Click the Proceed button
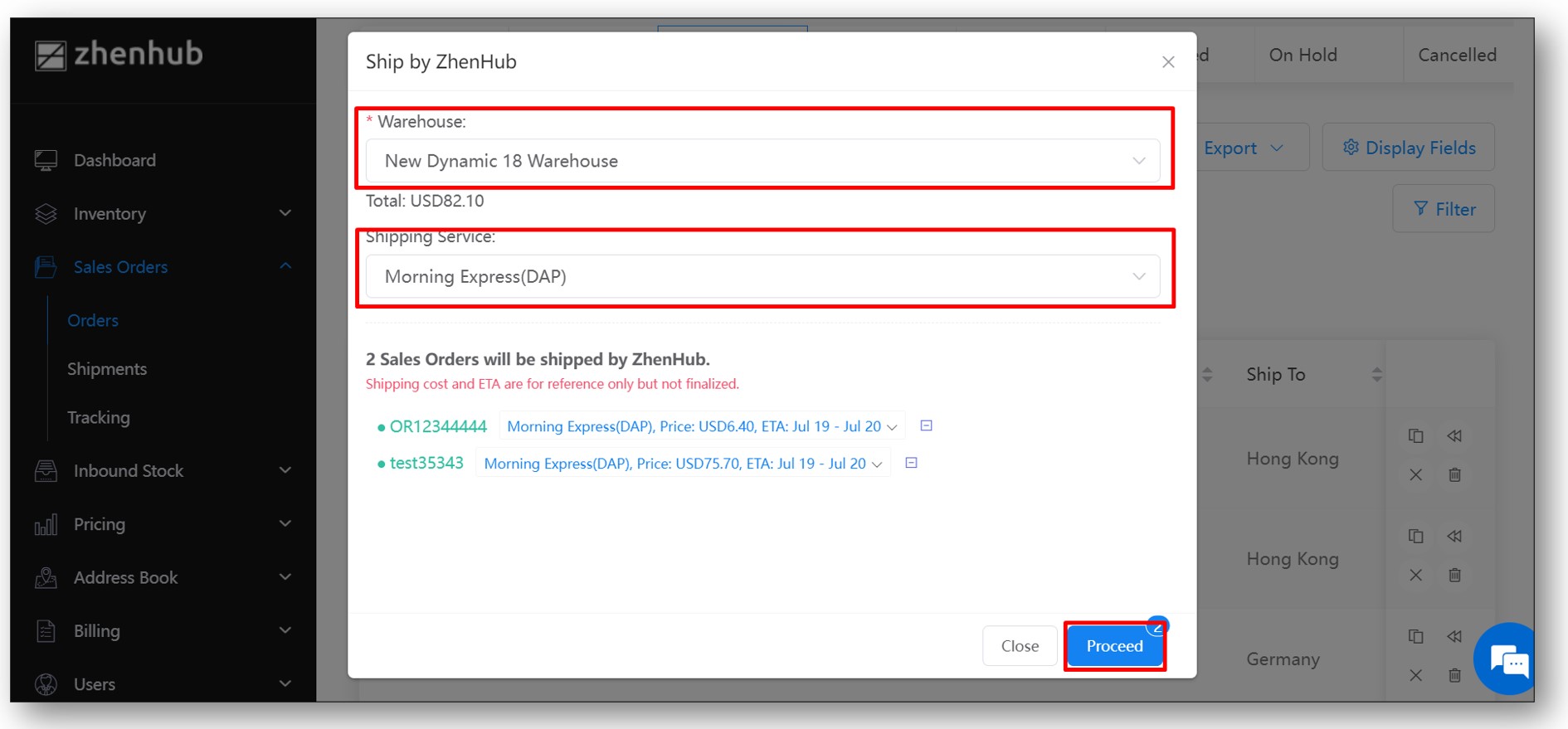This screenshot has height=729, width=1568. click(1114, 646)
